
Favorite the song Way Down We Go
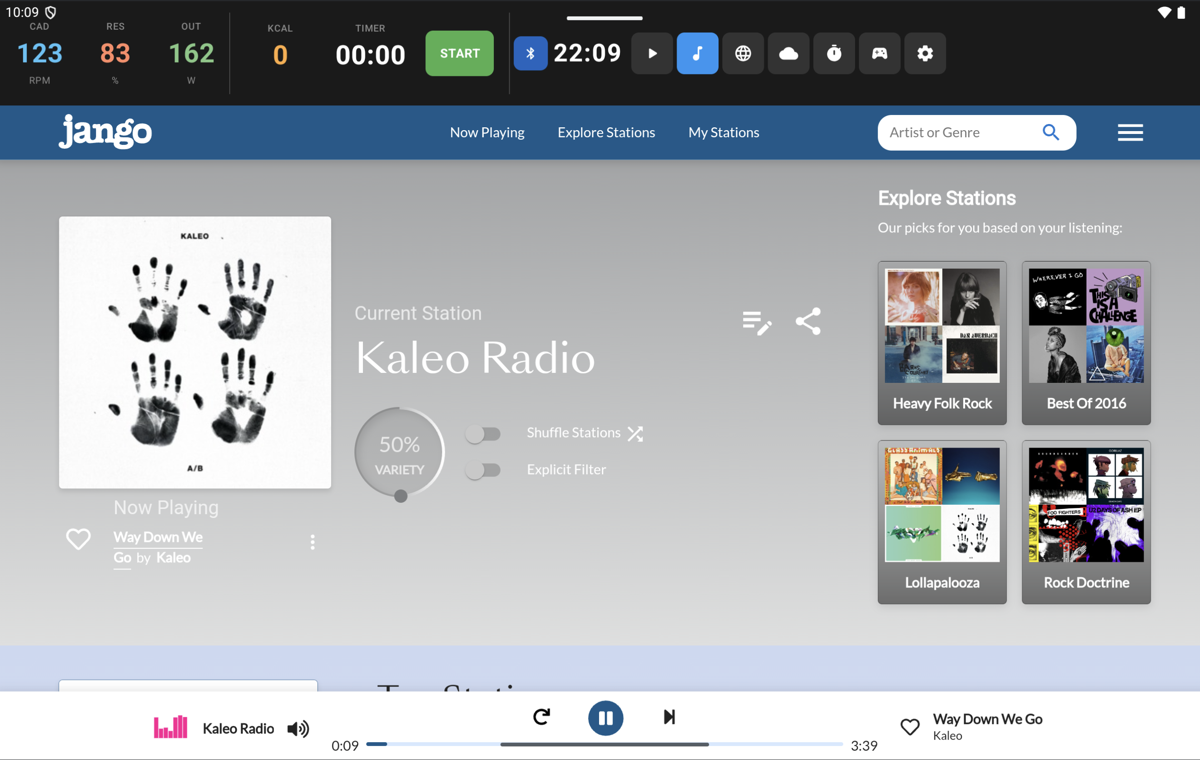coord(78,539)
